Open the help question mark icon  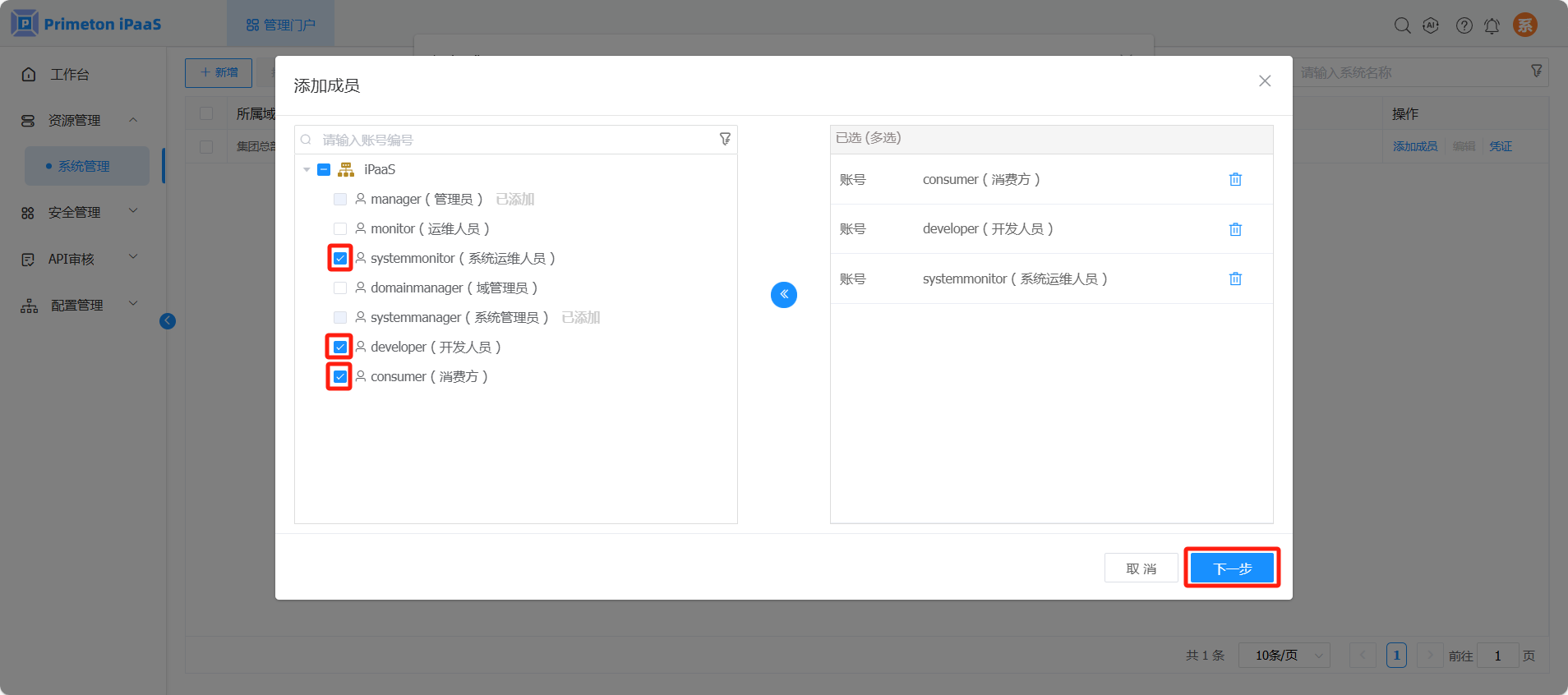[1464, 25]
